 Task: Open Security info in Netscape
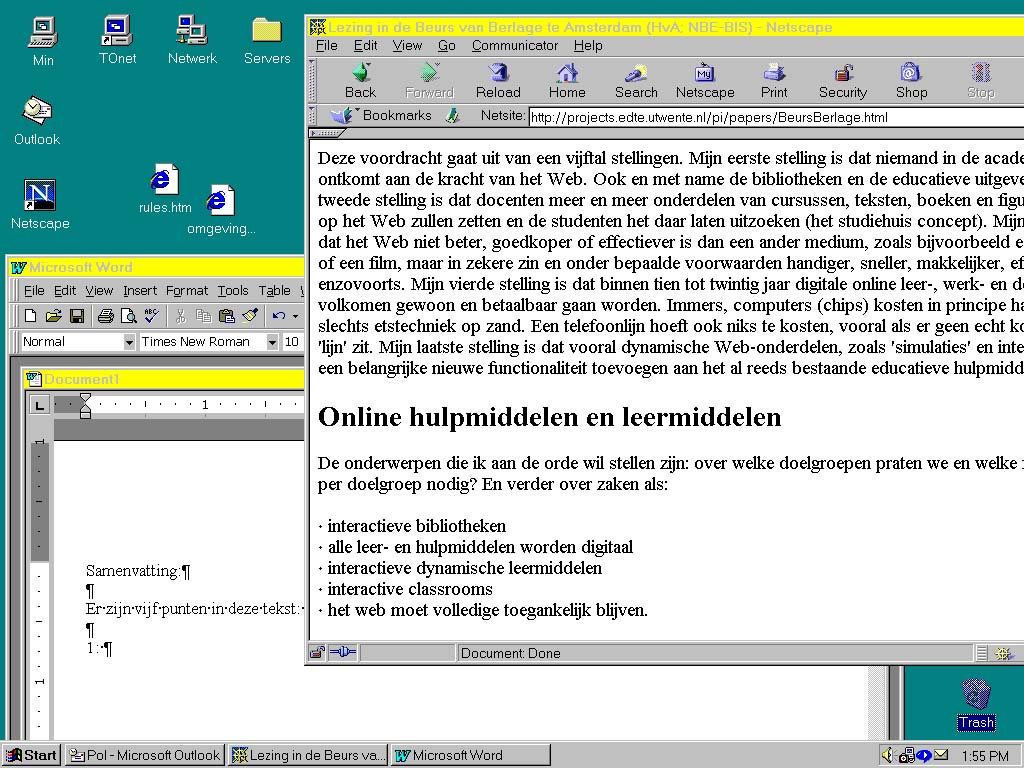click(843, 80)
